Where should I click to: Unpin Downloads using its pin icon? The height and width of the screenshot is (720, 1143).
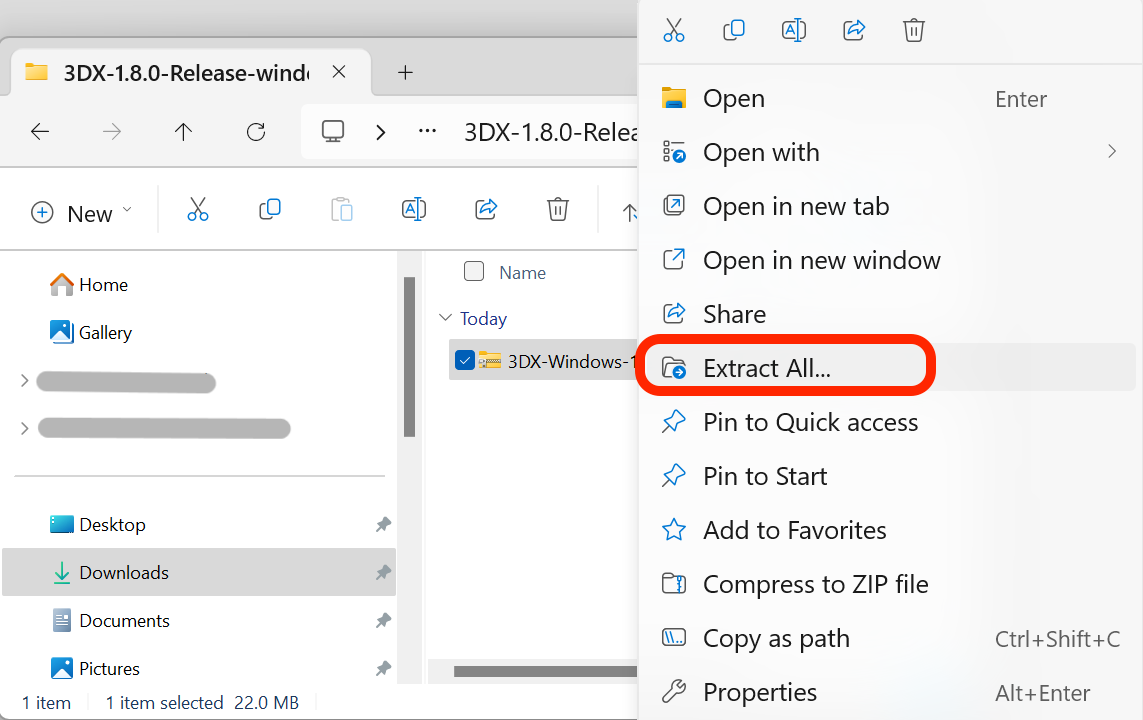tap(382, 572)
